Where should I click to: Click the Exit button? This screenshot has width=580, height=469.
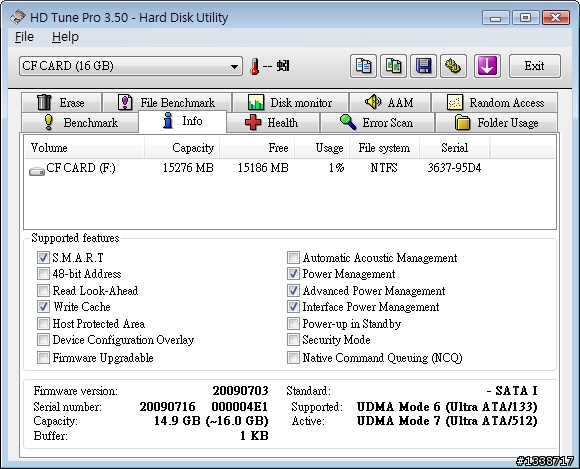535,66
